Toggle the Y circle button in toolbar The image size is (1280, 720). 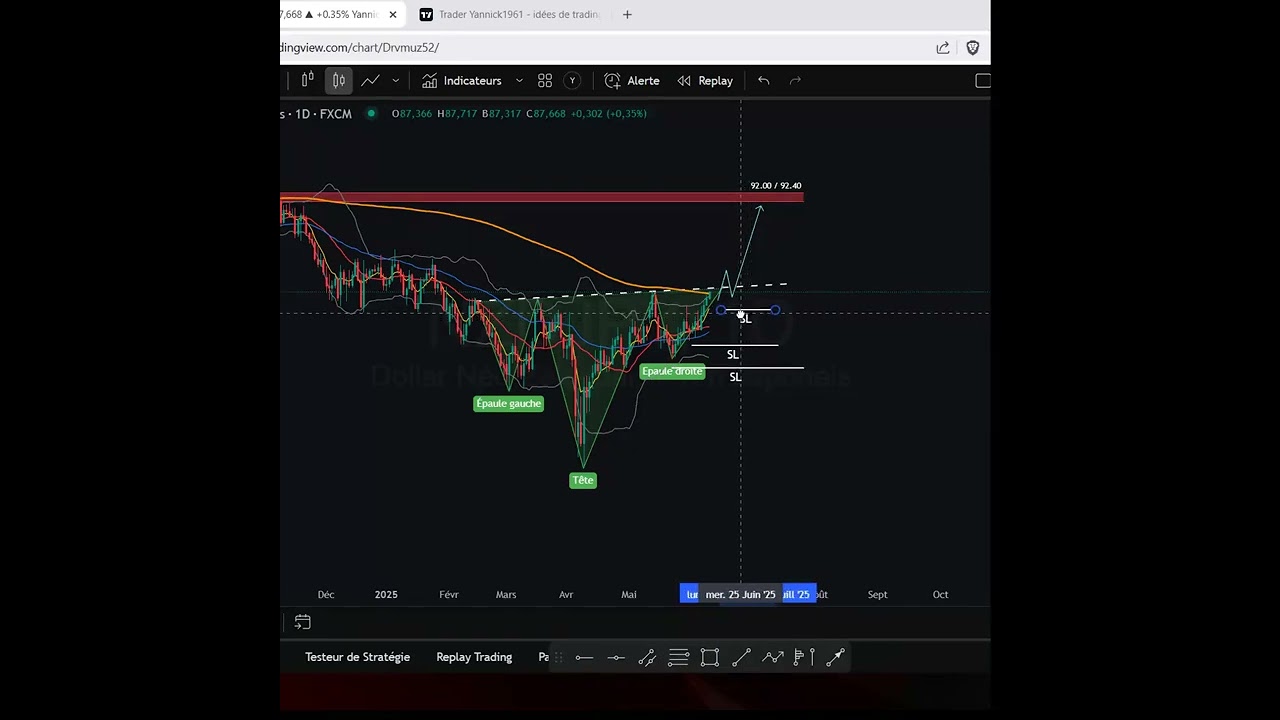(x=572, y=81)
